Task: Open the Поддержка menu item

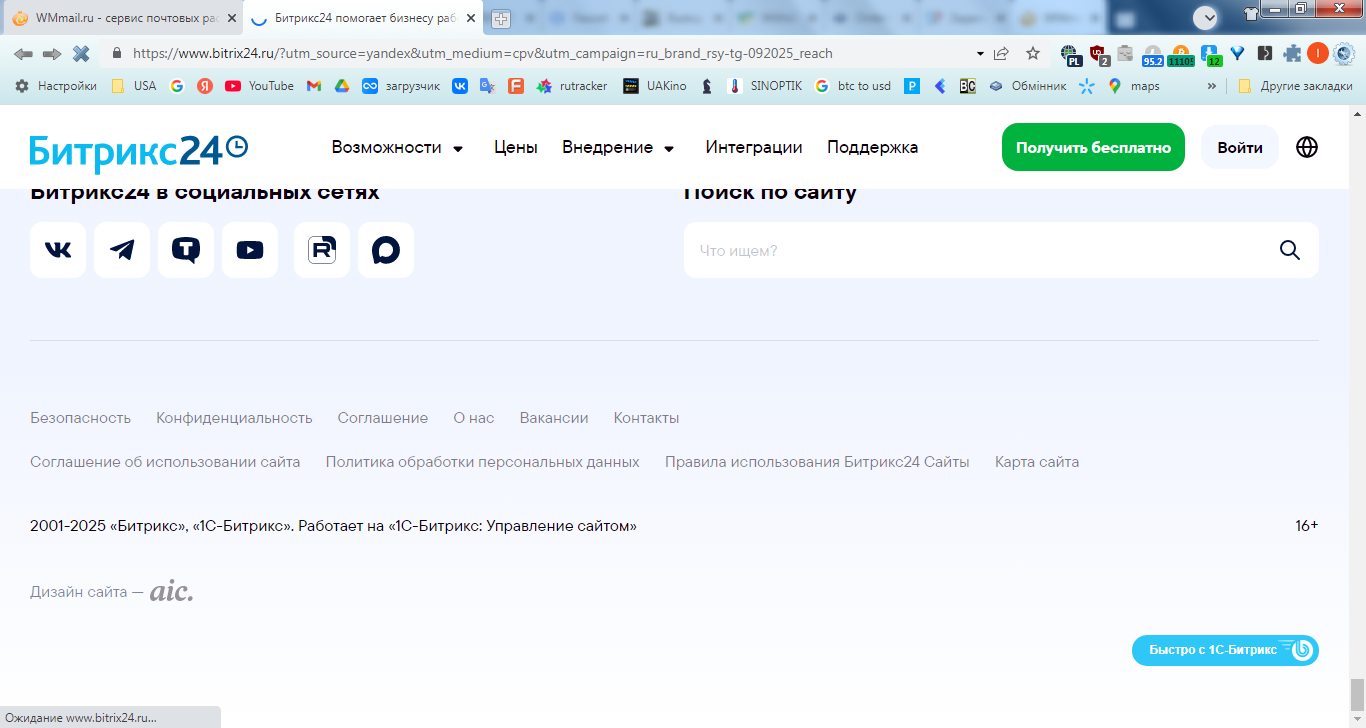Action: click(x=872, y=148)
